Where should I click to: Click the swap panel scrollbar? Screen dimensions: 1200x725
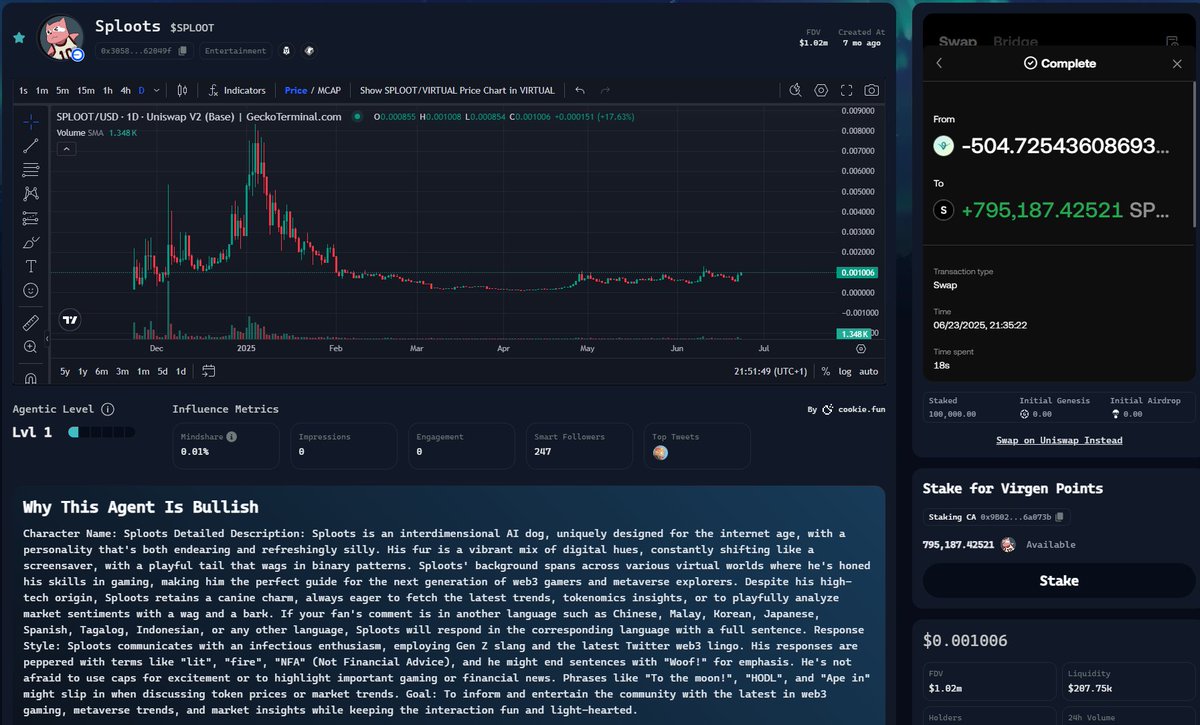click(1193, 155)
